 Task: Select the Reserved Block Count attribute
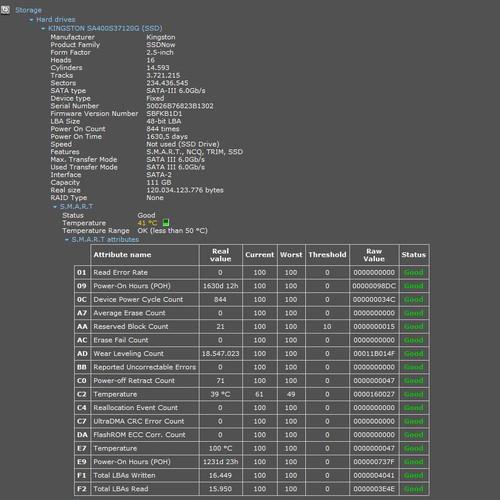131,327
